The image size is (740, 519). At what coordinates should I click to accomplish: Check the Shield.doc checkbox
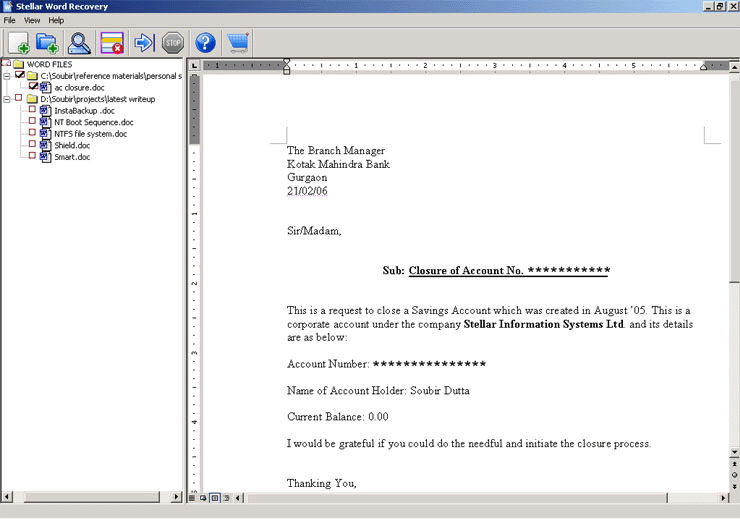coord(32,144)
